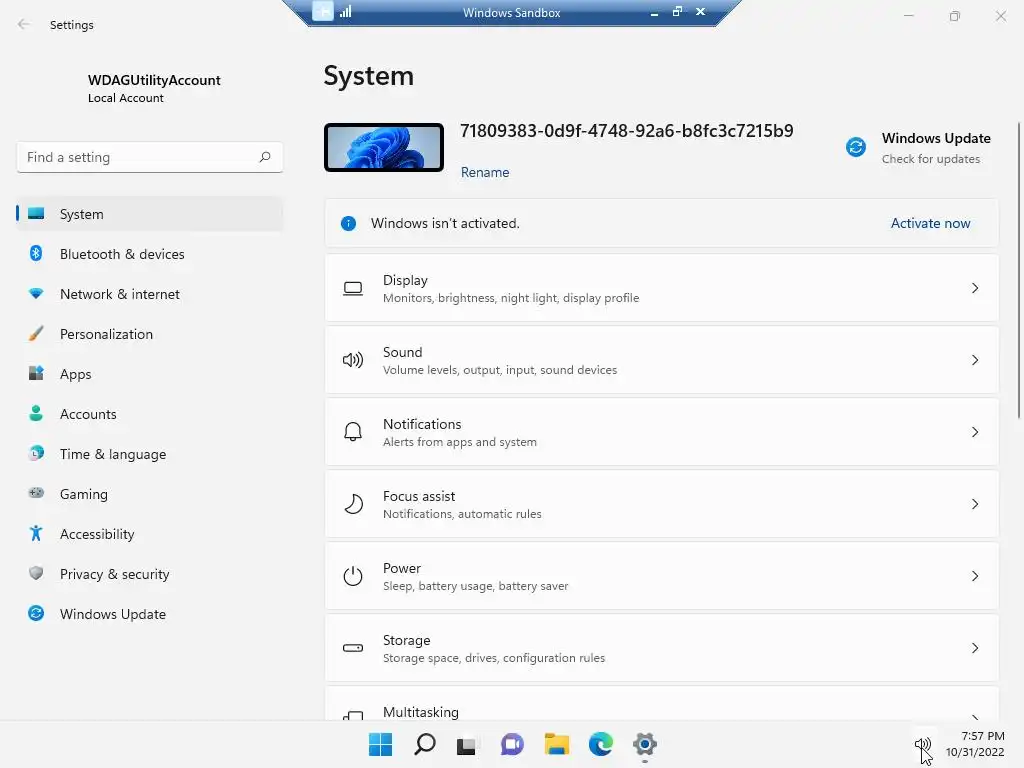This screenshot has width=1024, height=768.
Task: Select the Apps category
Action: point(150,374)
